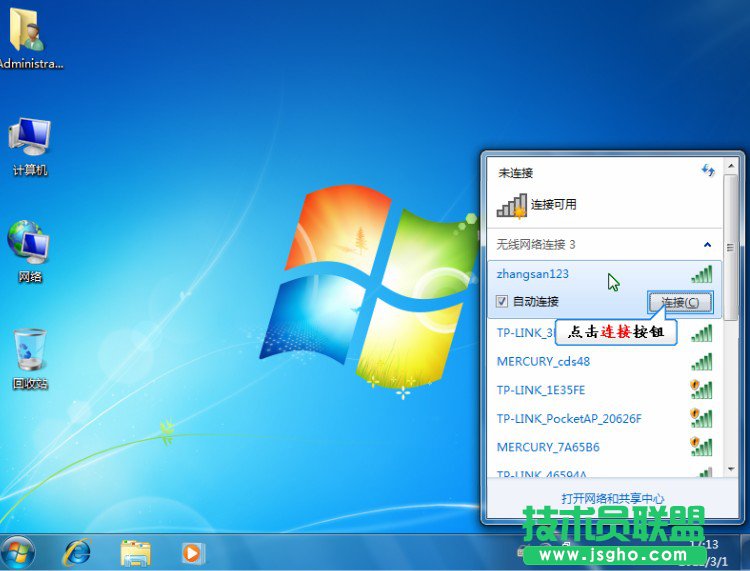Select the MERCURY_cds48 network

(x=543, y=361)
